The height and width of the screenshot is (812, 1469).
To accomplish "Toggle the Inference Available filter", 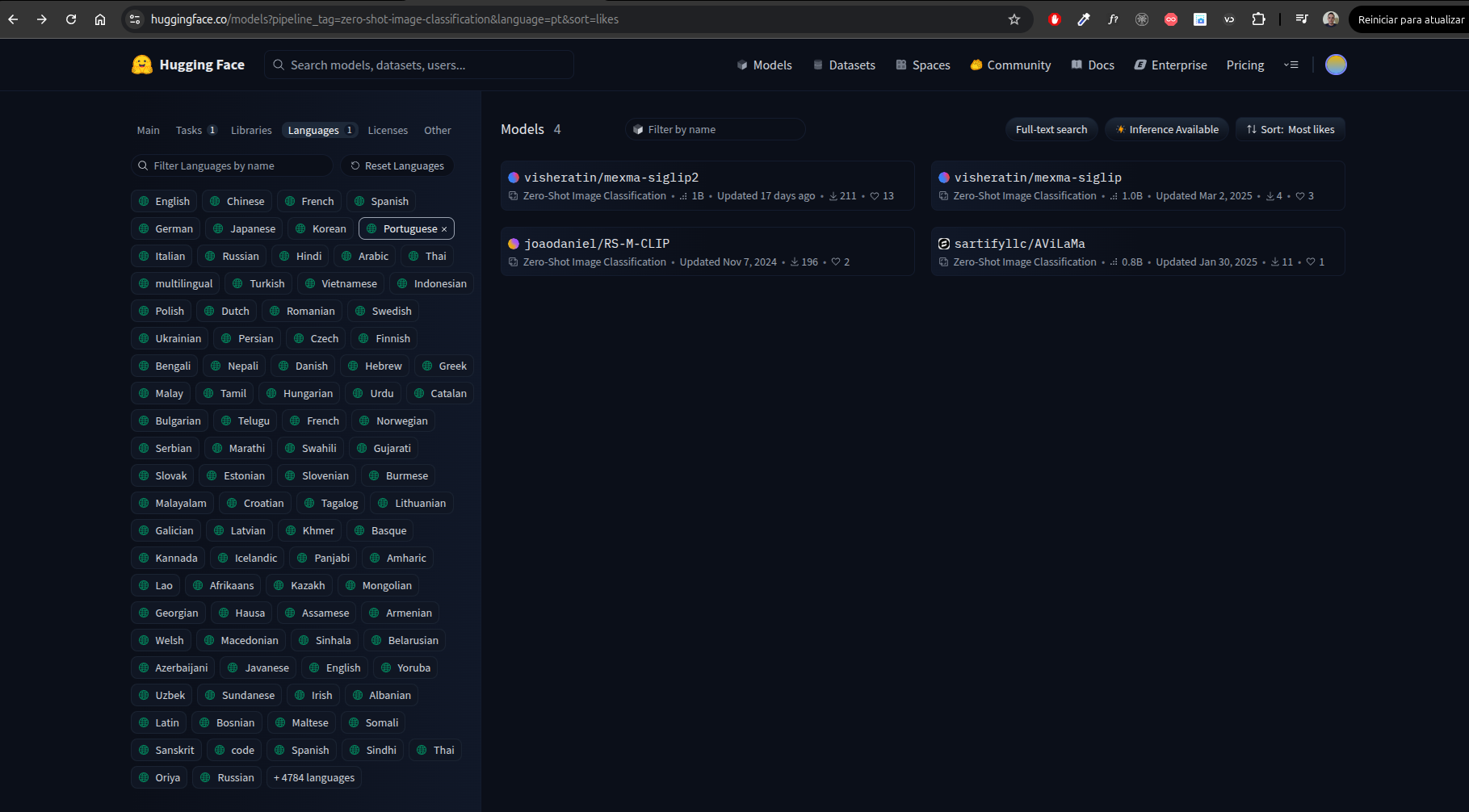I will (1167, 129).
